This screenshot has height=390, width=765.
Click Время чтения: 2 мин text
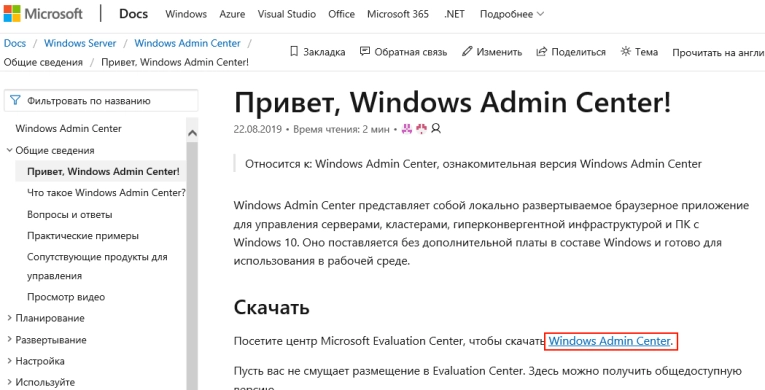tap(342, 129)
